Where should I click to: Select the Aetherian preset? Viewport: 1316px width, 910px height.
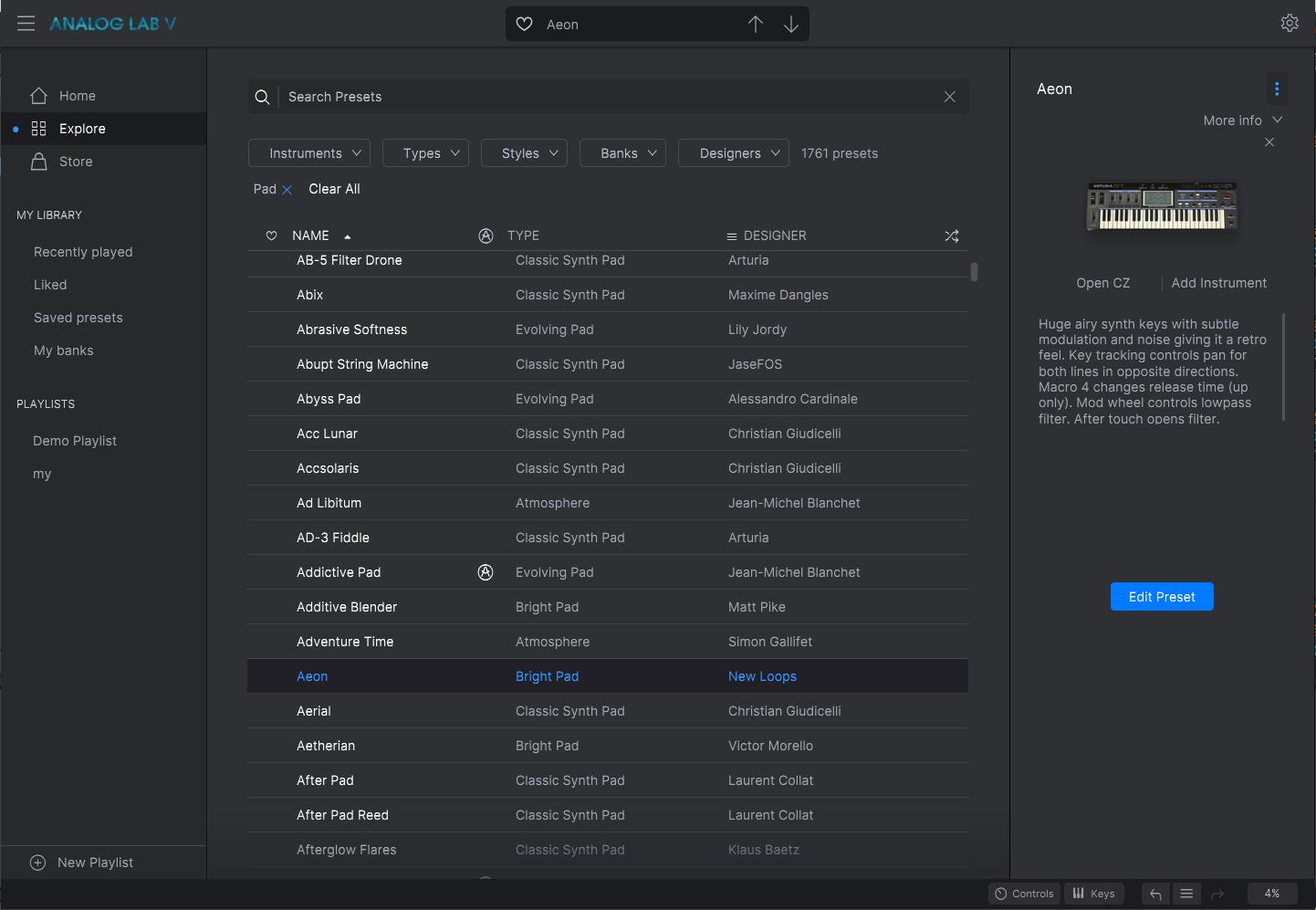point(608,746)
